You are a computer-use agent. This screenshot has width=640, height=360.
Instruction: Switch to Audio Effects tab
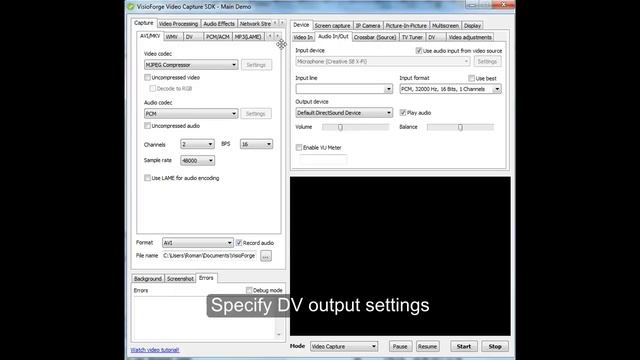coord(219,24)
